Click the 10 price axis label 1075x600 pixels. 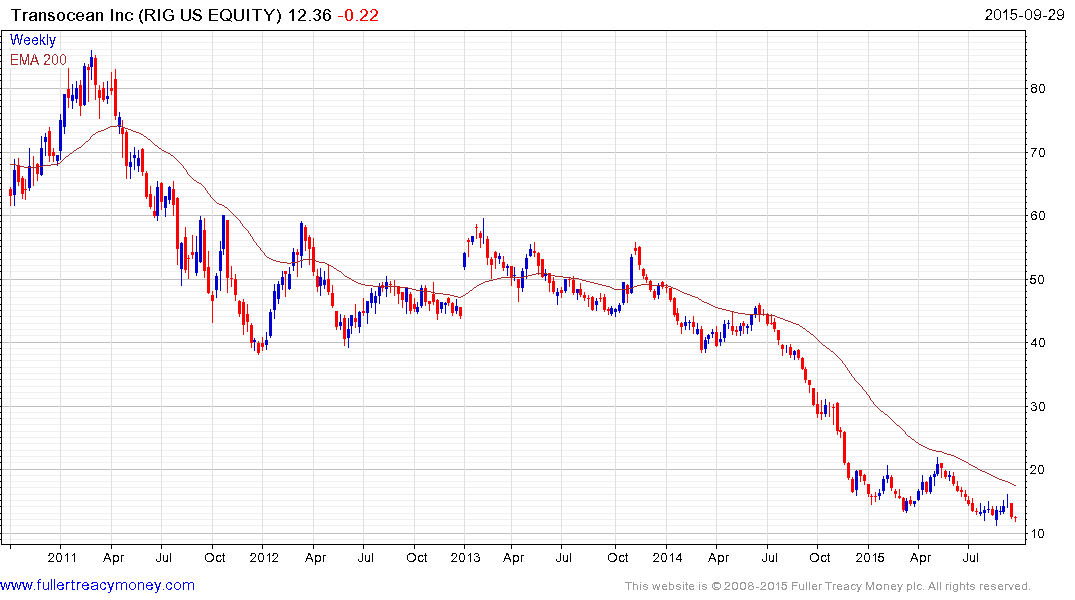(x=1037, y=533)
